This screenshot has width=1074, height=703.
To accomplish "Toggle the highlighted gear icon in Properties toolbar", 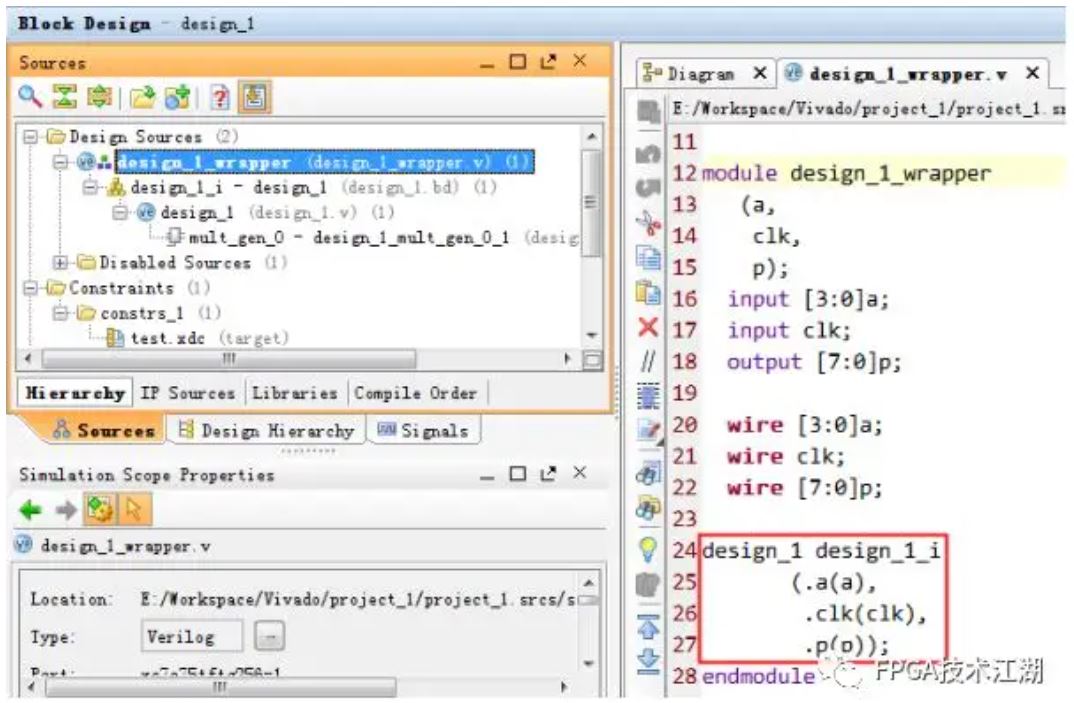I will point(100,510).
